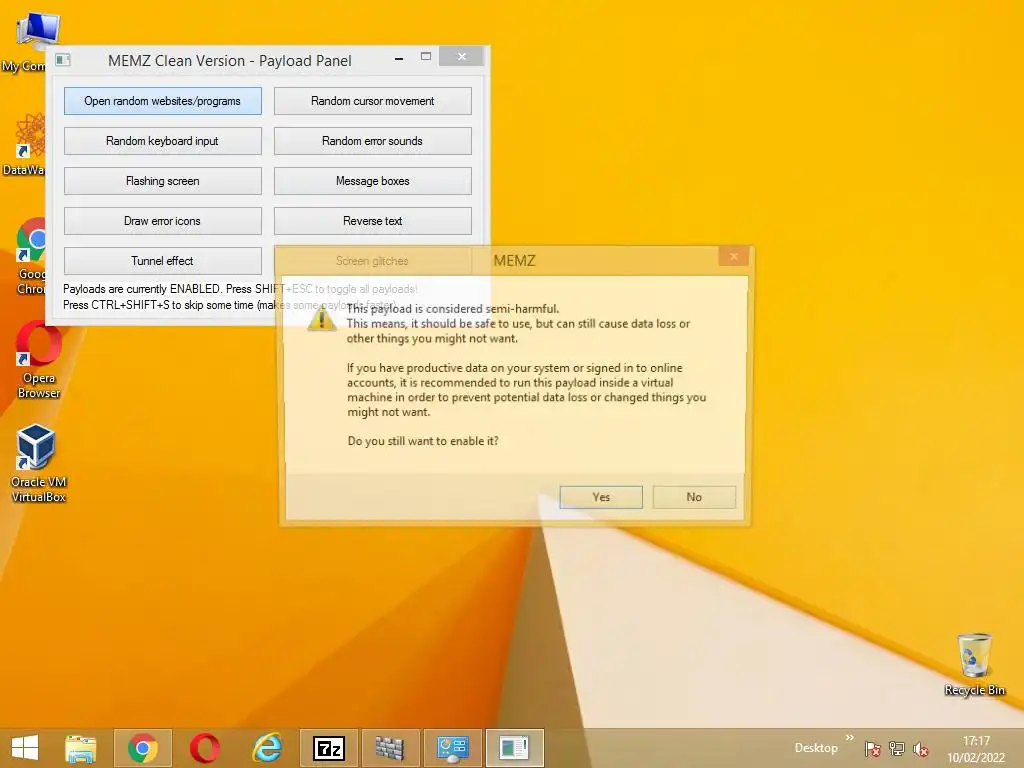Toggle Random error sounds payload
This screenshot has width=1024, height=768.
(x=372, y=141)
